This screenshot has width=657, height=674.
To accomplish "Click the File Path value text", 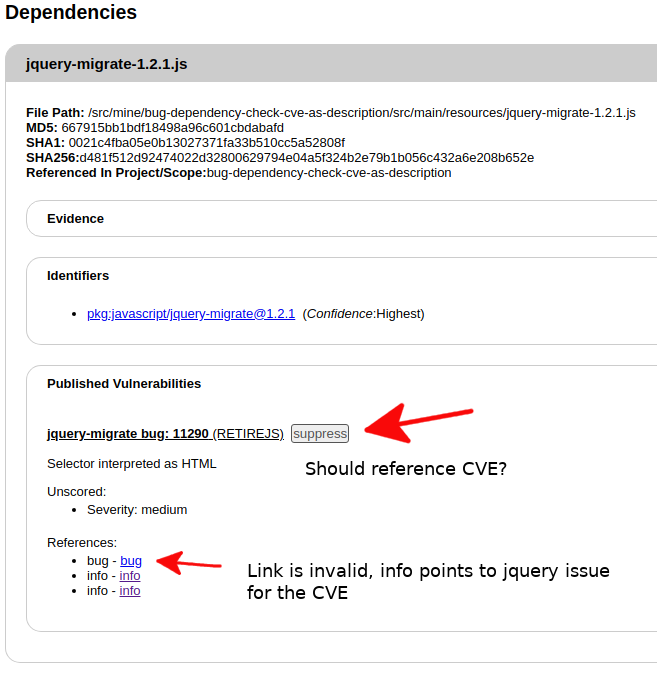I will (362, 113).
